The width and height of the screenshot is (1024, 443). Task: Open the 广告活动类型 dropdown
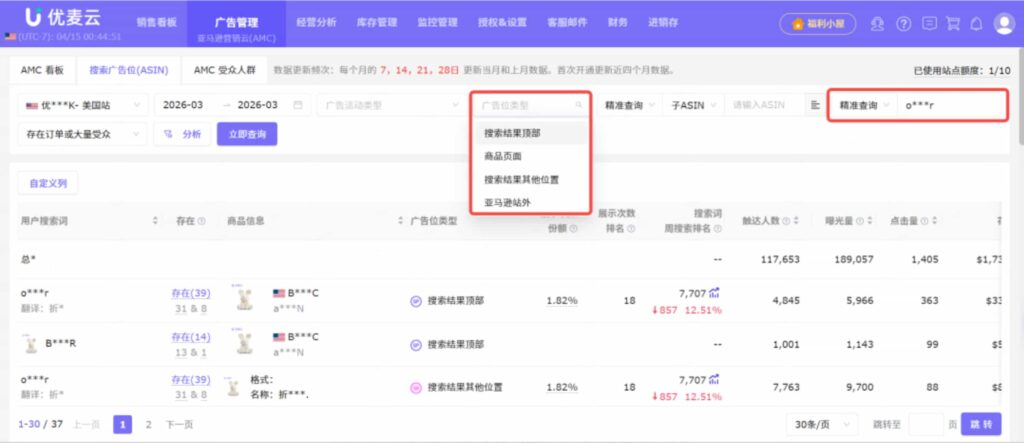(x=391, y=105)
